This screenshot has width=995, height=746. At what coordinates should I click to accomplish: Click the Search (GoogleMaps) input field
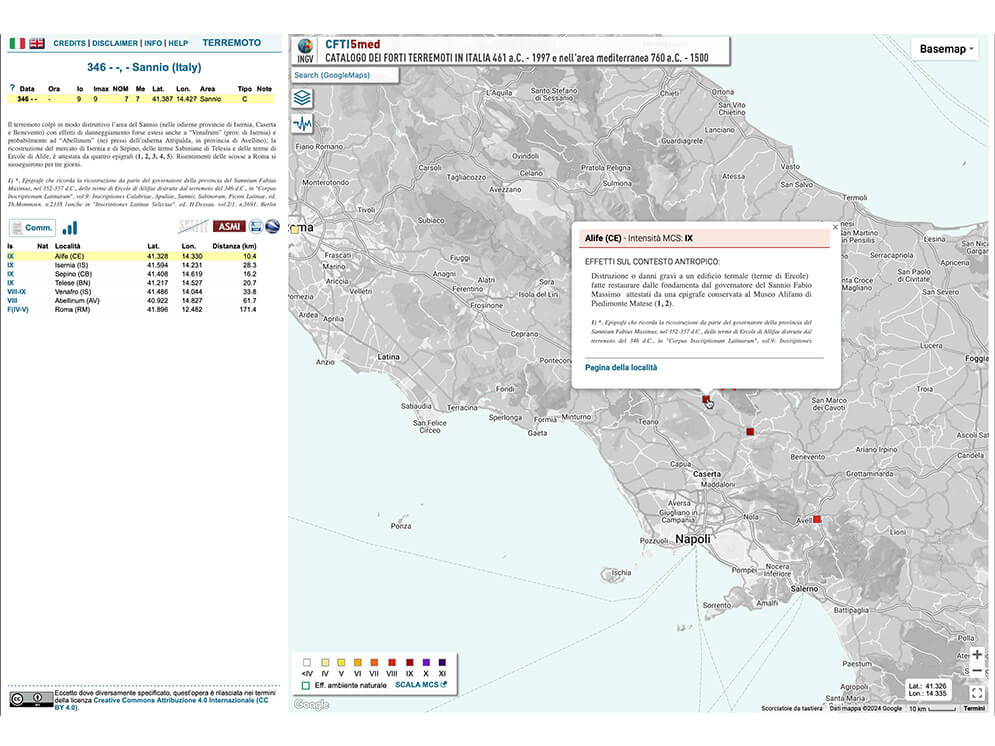click(x=345, y=75)
